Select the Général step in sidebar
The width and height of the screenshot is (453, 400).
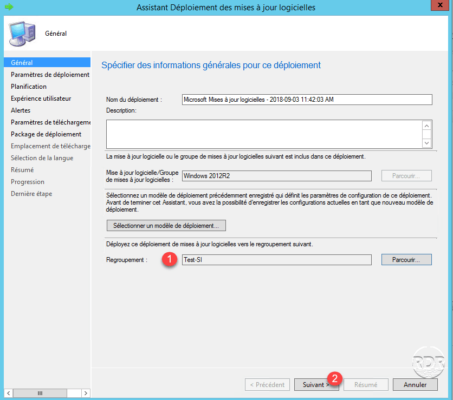click(47, 62)
